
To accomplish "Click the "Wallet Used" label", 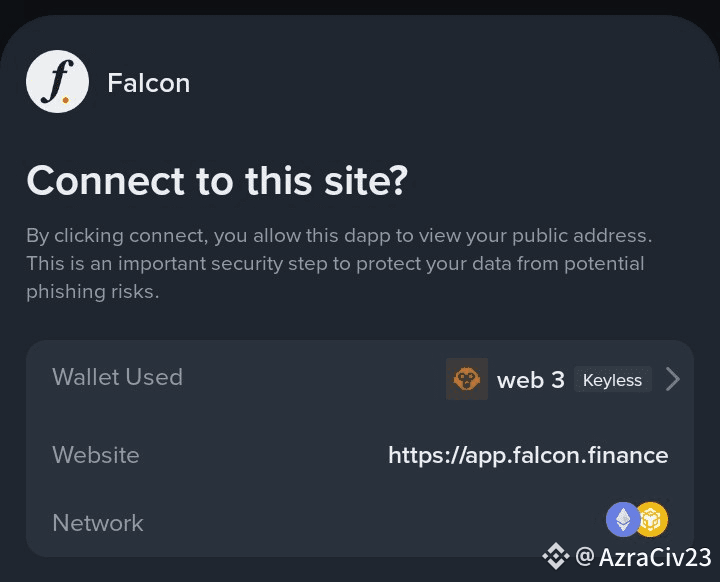I will [x=117, y=377].
